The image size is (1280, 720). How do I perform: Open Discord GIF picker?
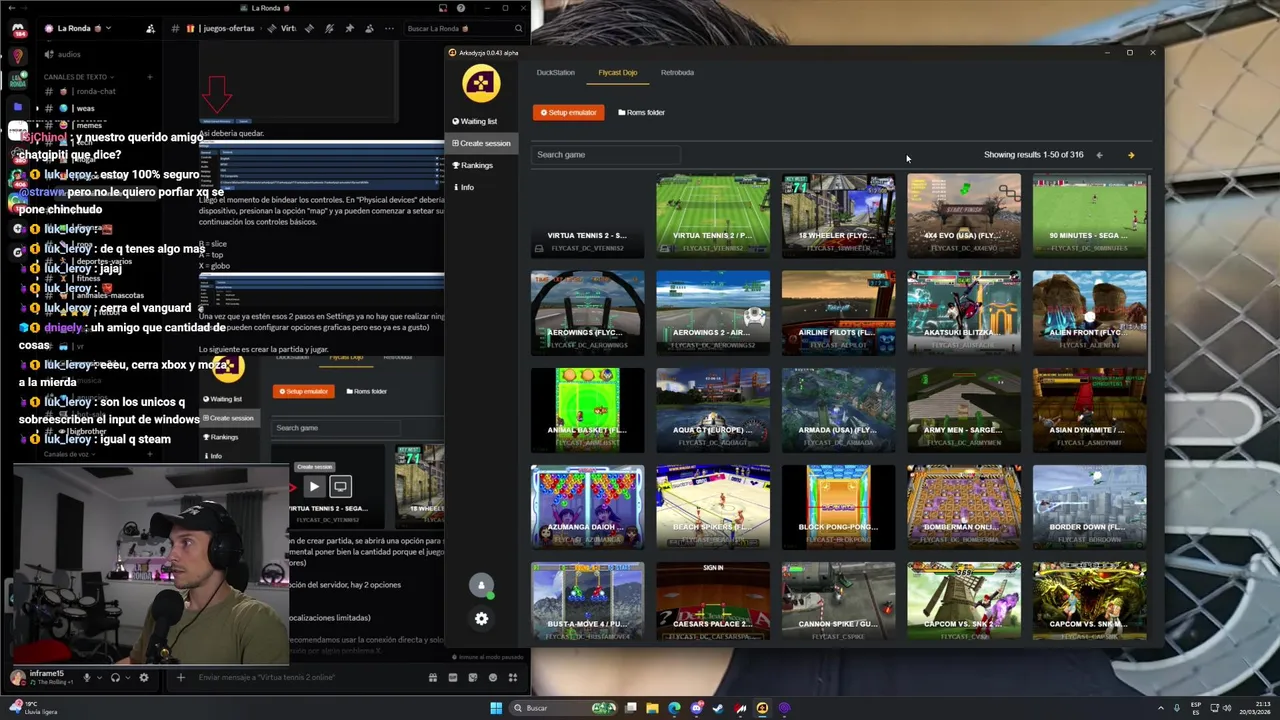click(x=453, y=677)
